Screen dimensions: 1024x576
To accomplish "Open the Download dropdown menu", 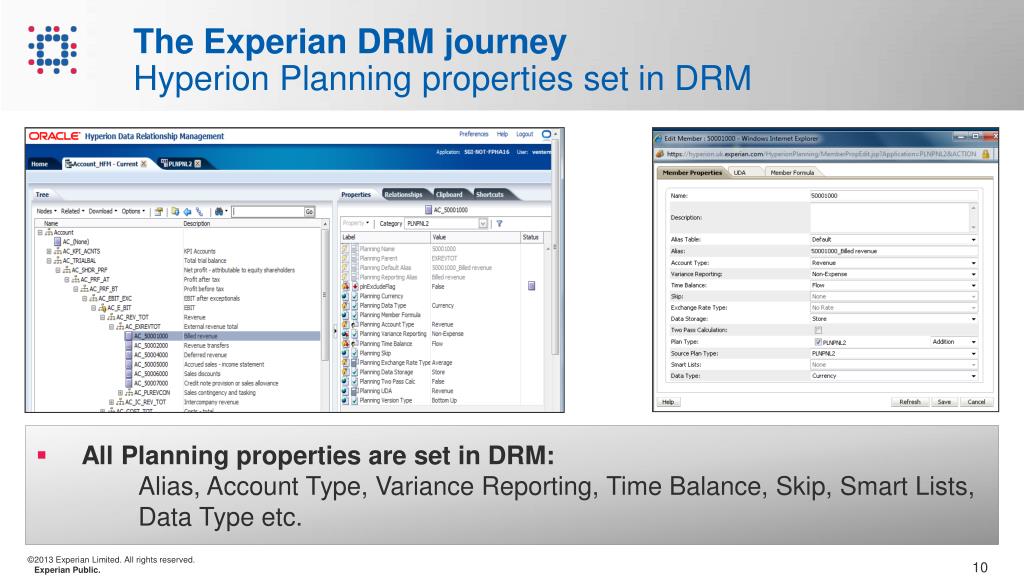I will 103,212.
